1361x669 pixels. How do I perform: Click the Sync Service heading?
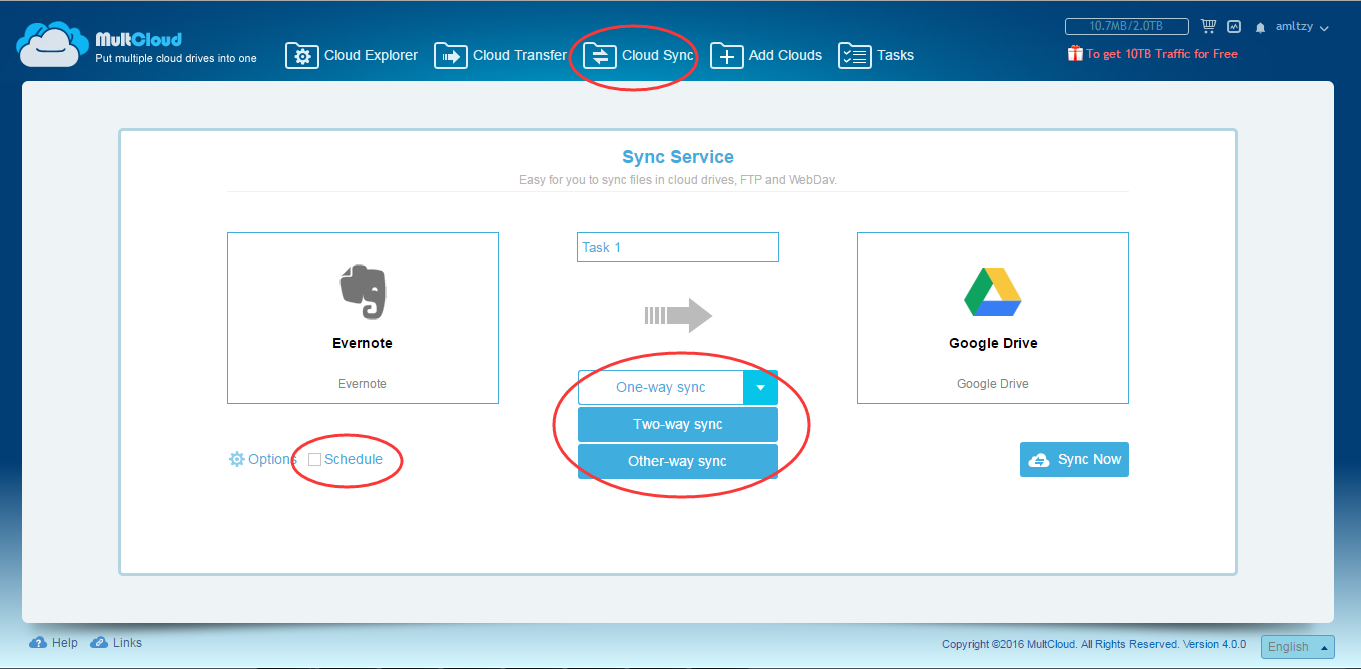[678, 157]
